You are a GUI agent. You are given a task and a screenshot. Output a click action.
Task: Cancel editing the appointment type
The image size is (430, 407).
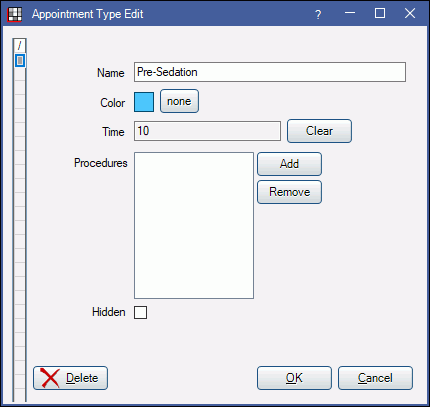(x=375, y=378)
